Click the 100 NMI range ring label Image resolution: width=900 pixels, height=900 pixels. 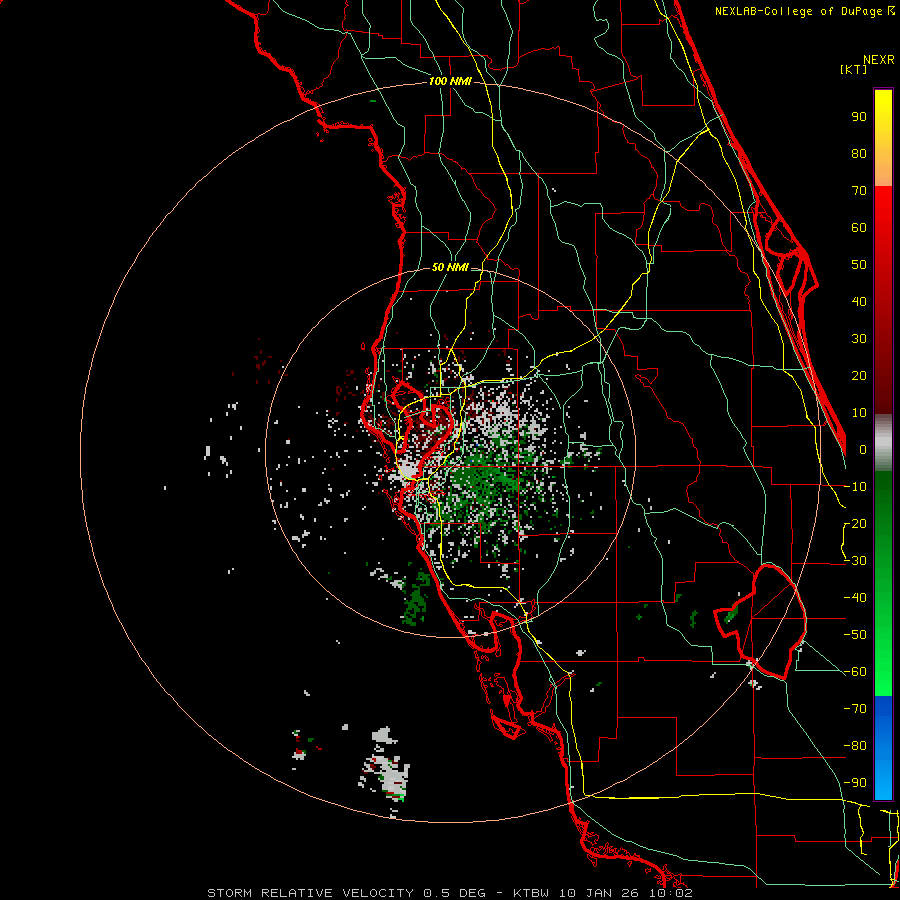pos(450,81)
